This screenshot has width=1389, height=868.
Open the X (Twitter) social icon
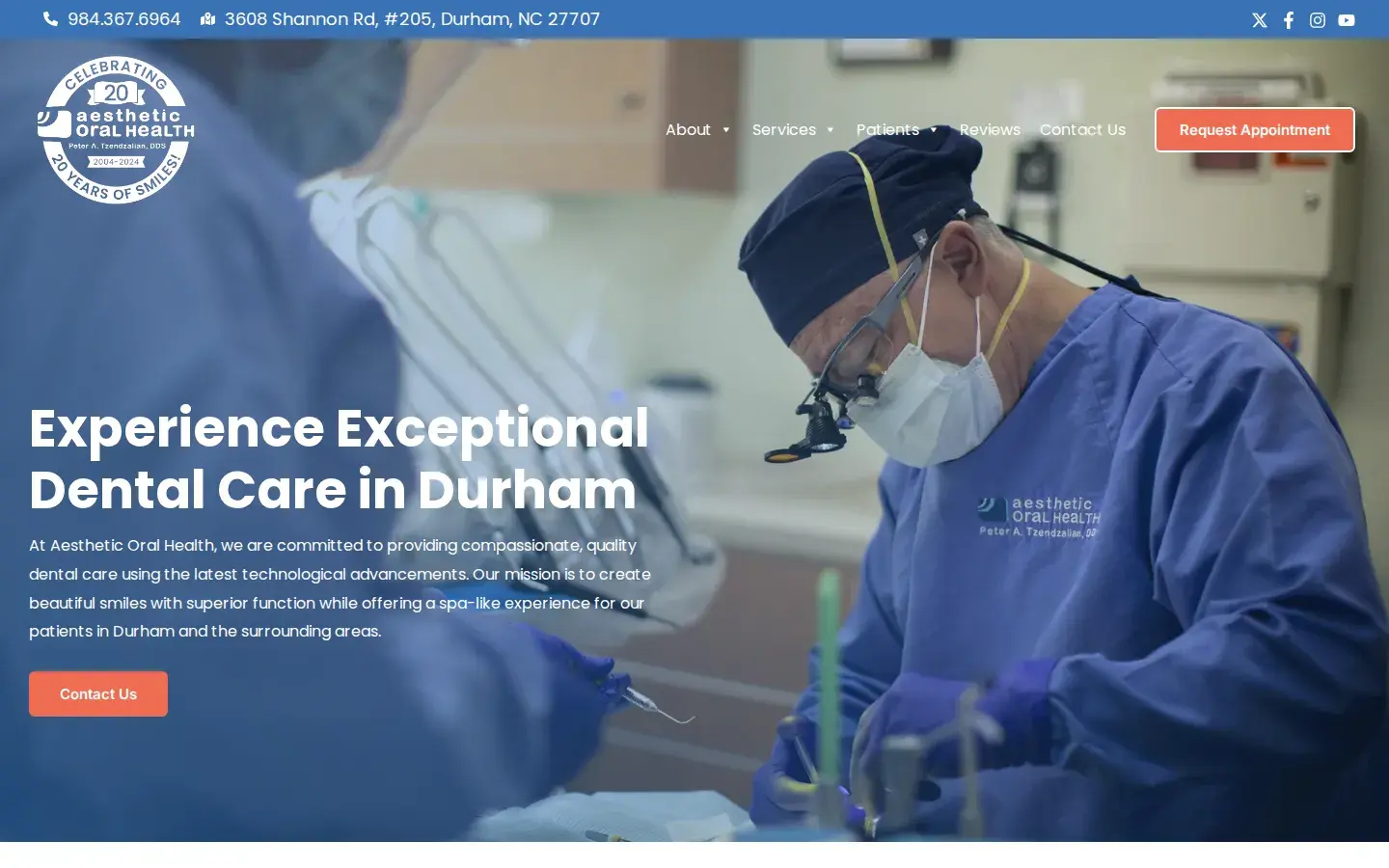tap(1260, 20)
